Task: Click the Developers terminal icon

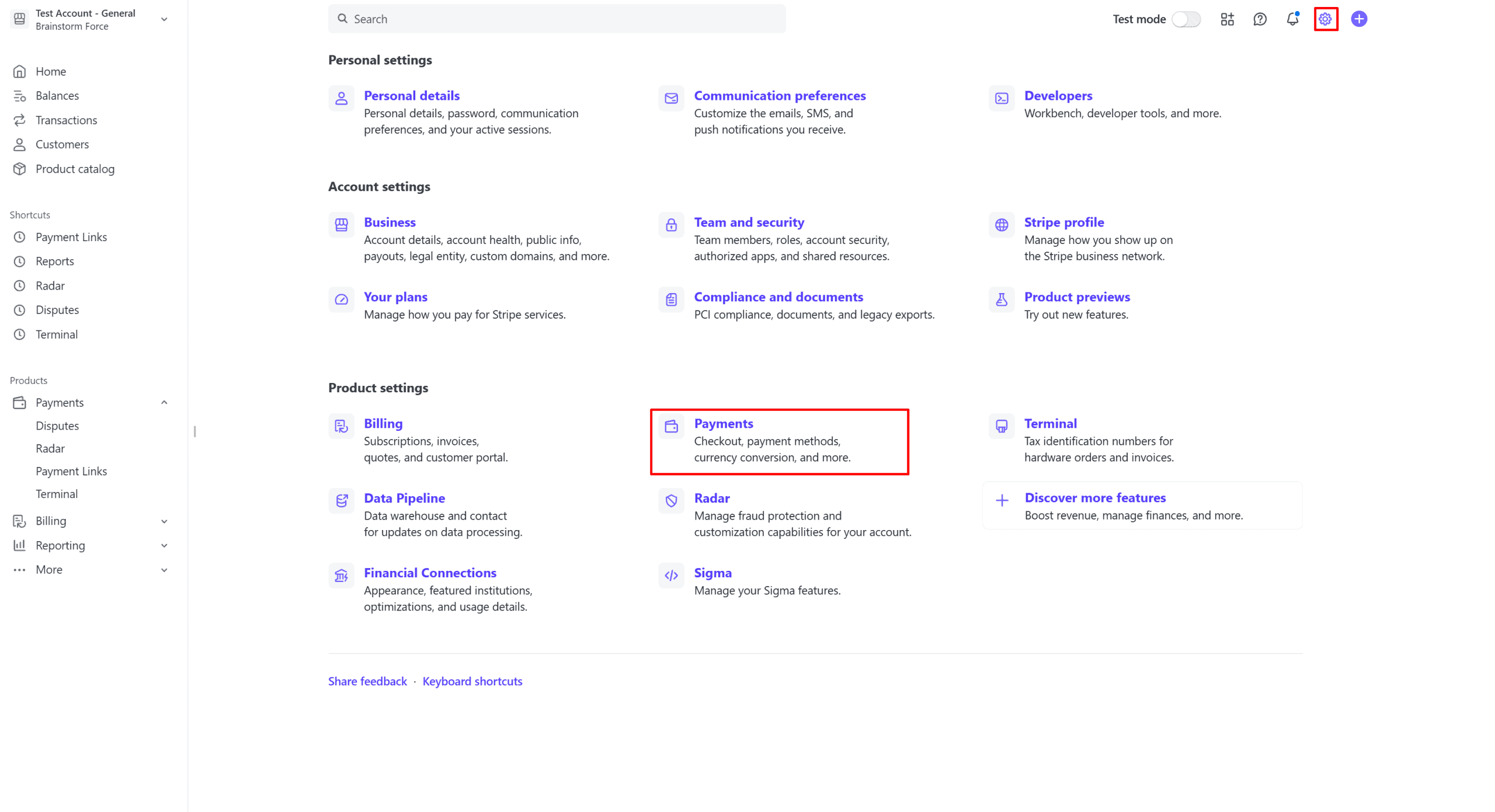Action: point(1001,99)
